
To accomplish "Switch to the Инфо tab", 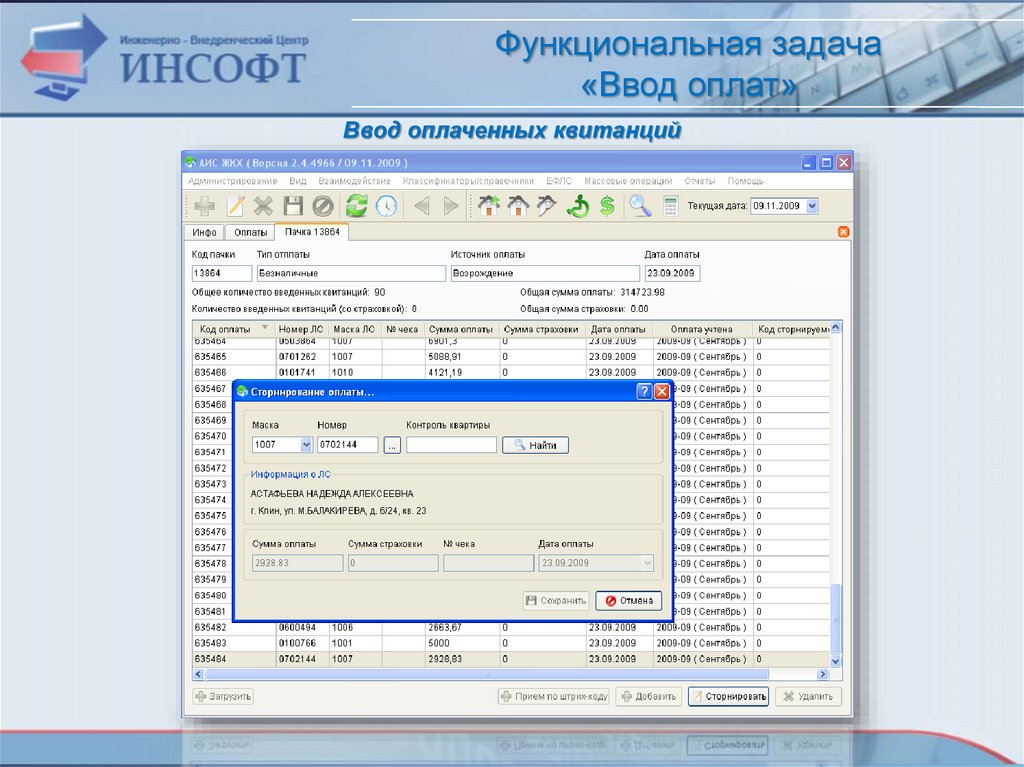I will coord(204,233).
